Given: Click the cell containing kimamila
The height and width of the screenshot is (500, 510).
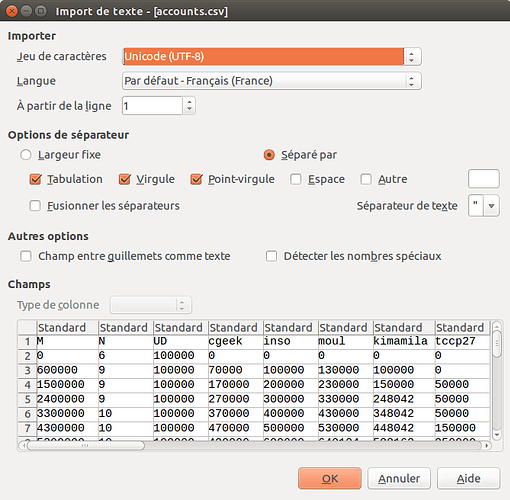Looking at the screenshot, I should point(403,342).
